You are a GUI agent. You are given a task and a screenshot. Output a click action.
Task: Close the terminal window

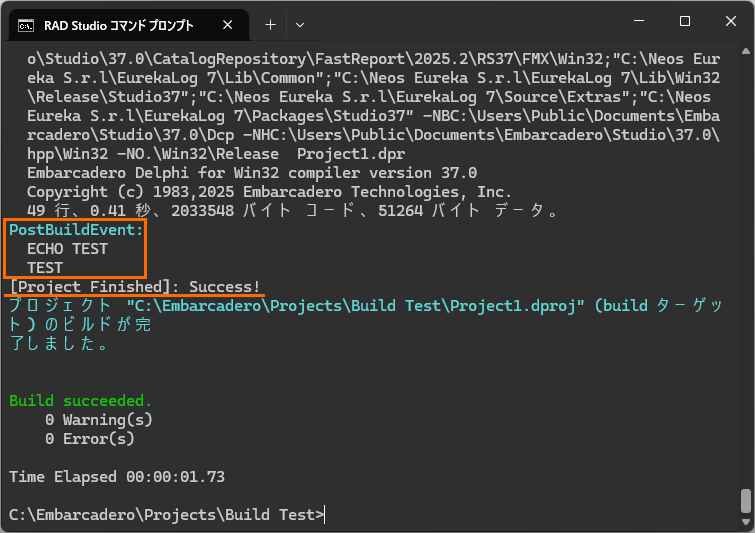point(731,21)
